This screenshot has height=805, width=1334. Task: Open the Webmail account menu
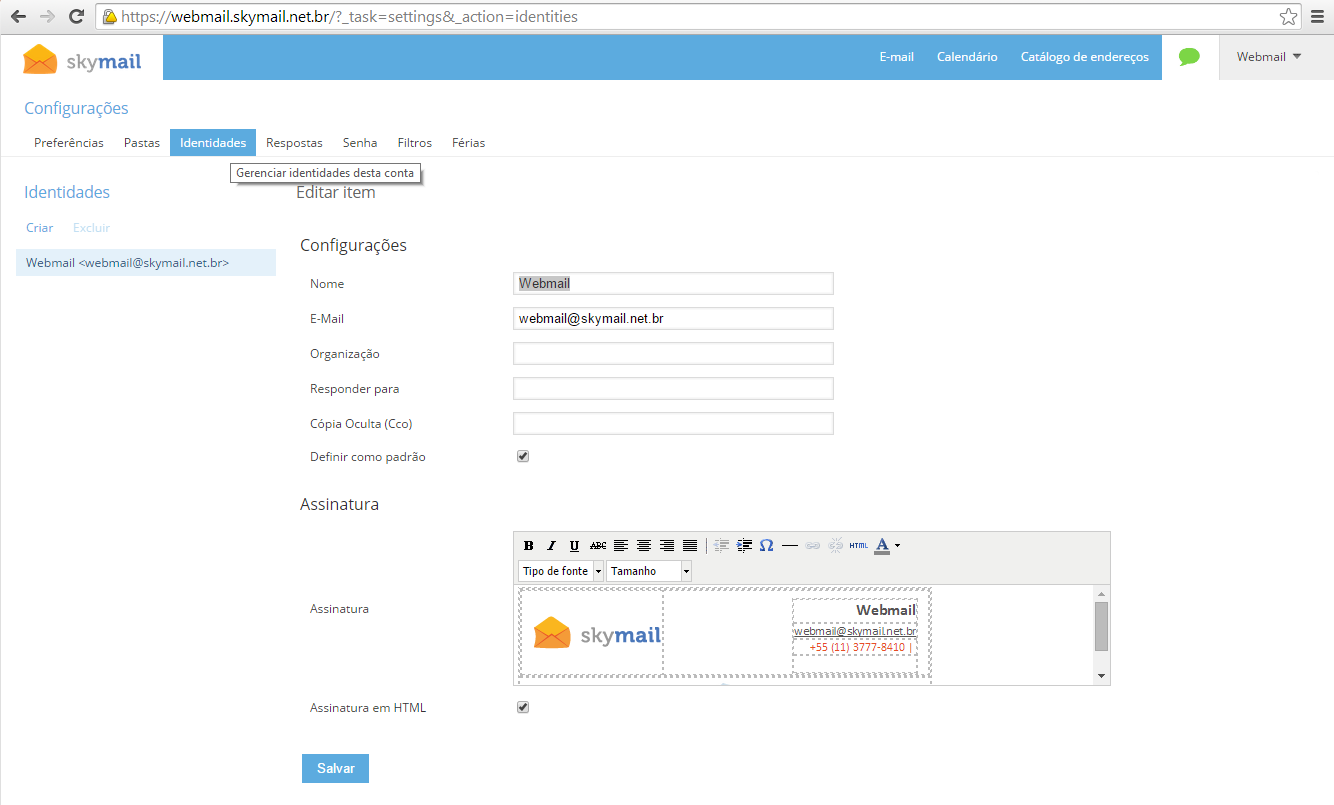1269,57
